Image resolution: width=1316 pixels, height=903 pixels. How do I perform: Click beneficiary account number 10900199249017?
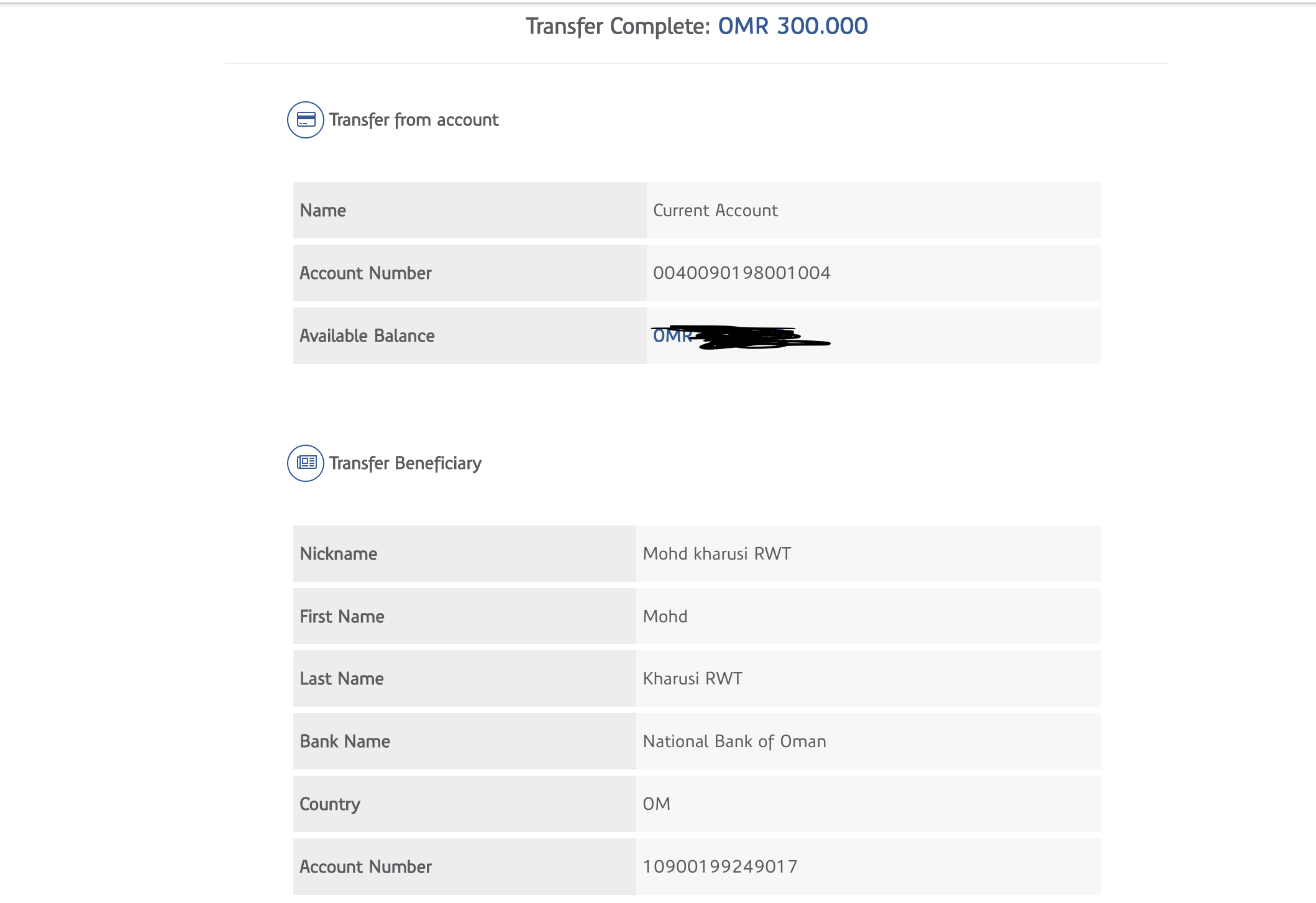click(x=720, y=867)
